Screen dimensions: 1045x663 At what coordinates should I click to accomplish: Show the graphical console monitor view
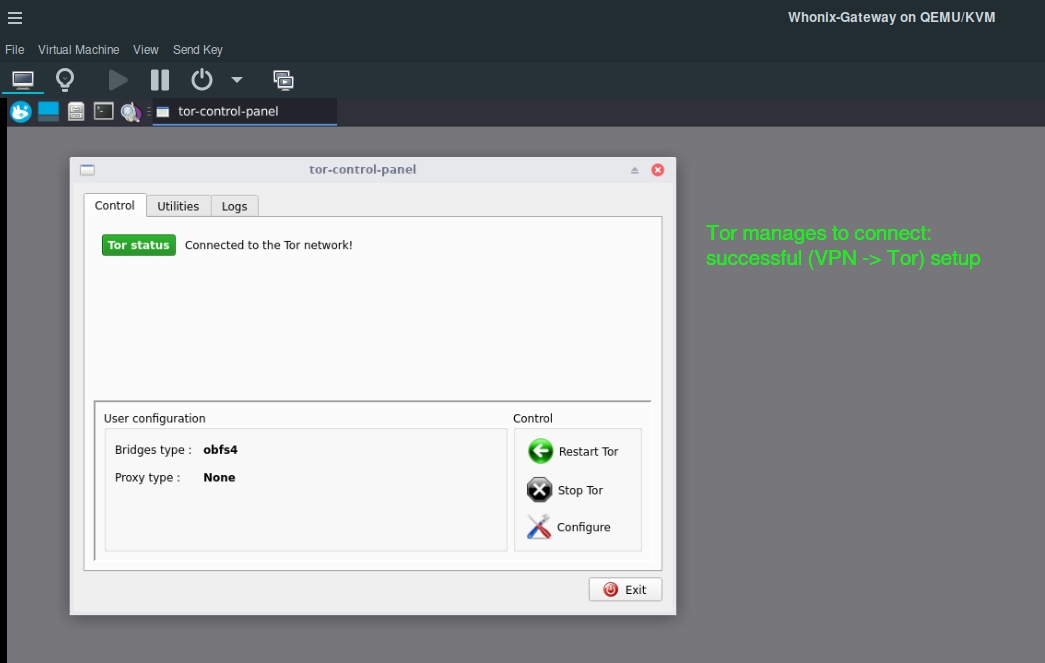click(23, 81)
